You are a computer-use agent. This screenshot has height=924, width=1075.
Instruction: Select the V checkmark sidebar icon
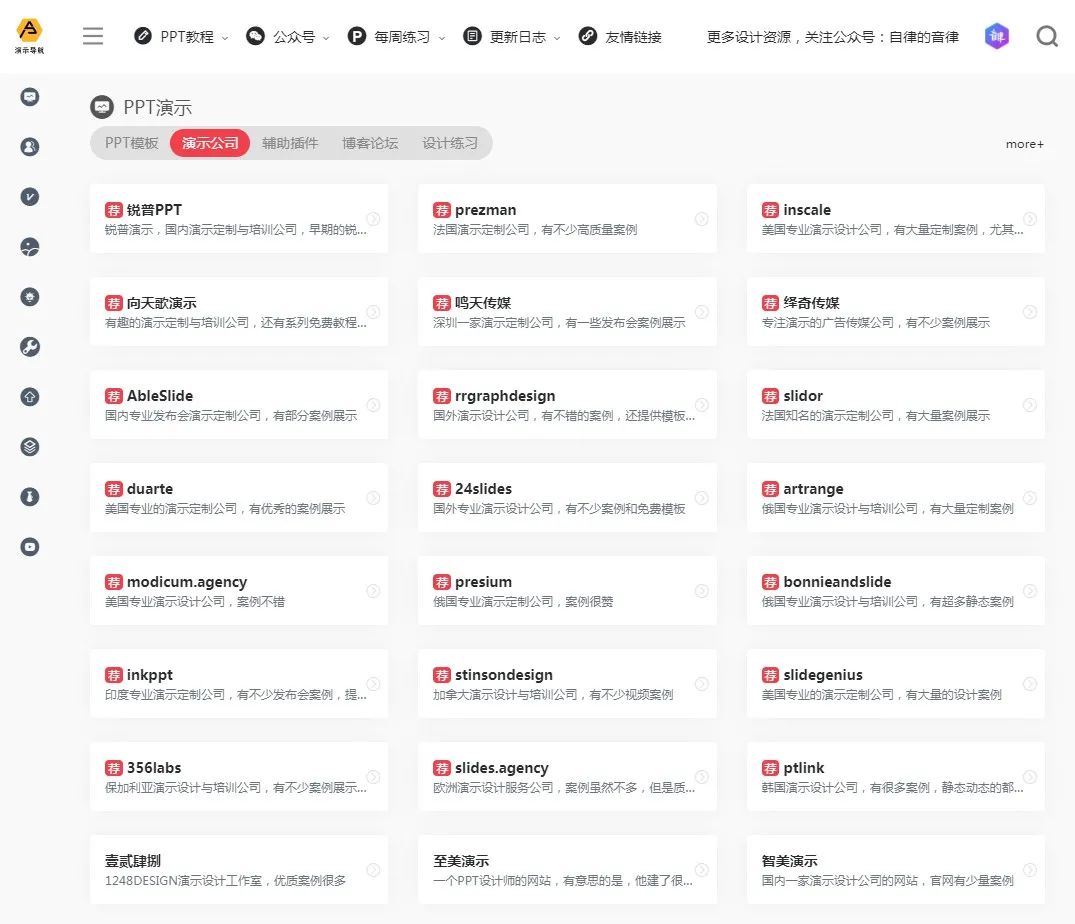(29, 197)
